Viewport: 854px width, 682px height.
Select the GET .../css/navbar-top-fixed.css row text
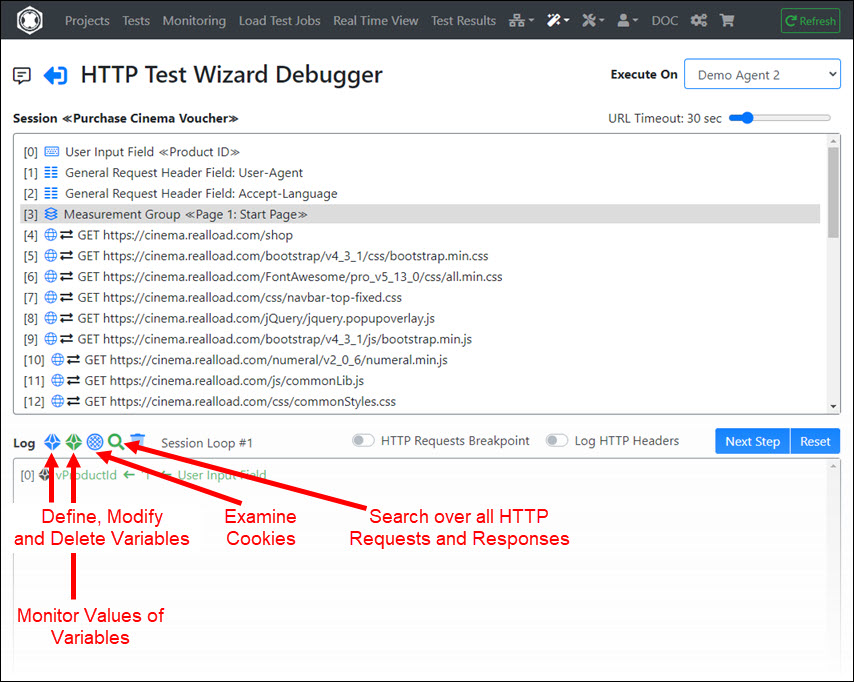(240, 297)
